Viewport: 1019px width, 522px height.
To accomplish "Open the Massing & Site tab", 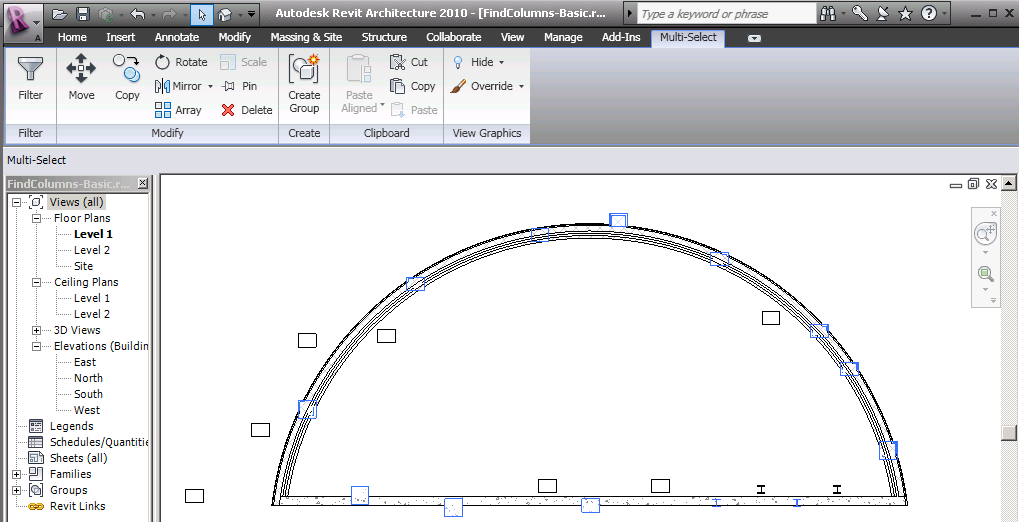I will click(306, 37).
